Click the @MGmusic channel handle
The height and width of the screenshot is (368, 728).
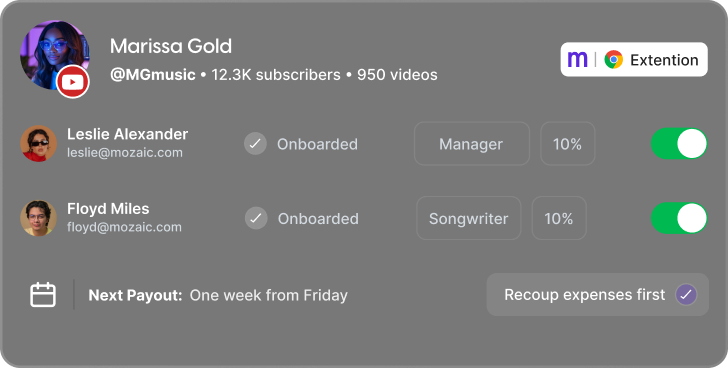click(x=153, y=75)
